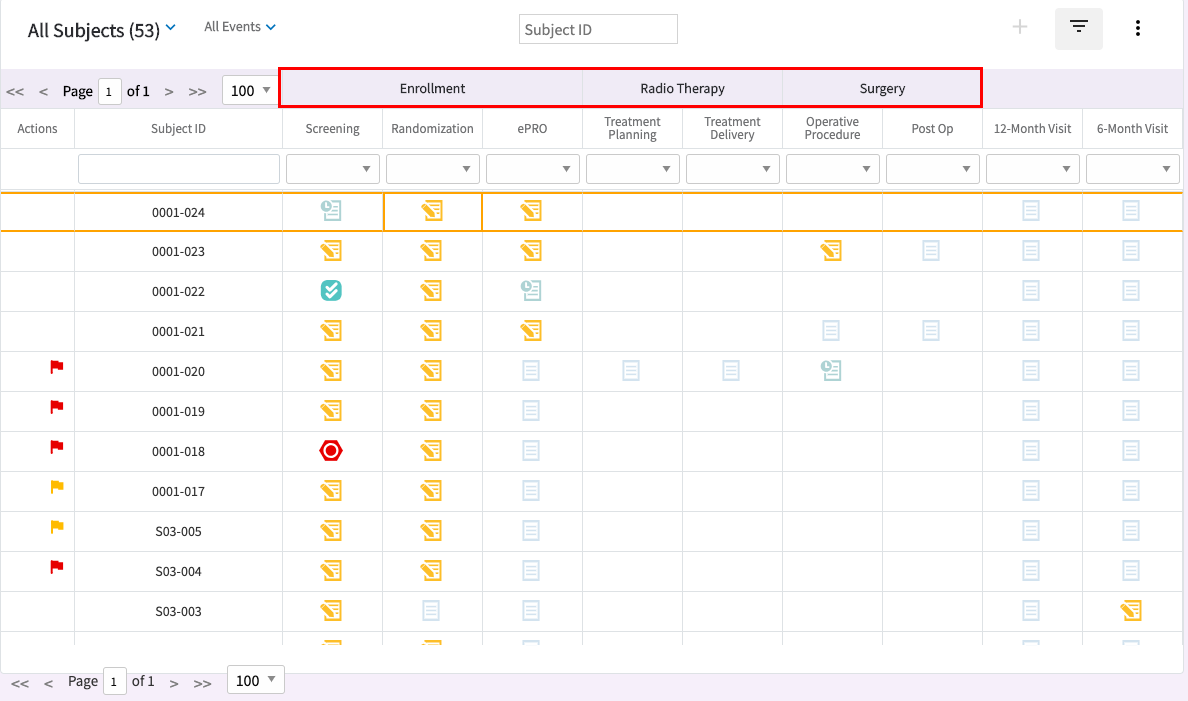Open the three-dot more options menu
The image size is (1188, 701).
(x=1137, y=28)
